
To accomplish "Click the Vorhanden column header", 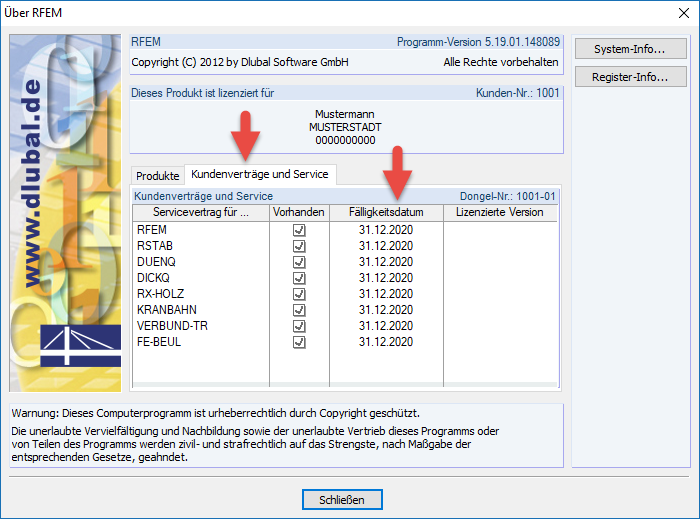I will click(x=299, y=212).
